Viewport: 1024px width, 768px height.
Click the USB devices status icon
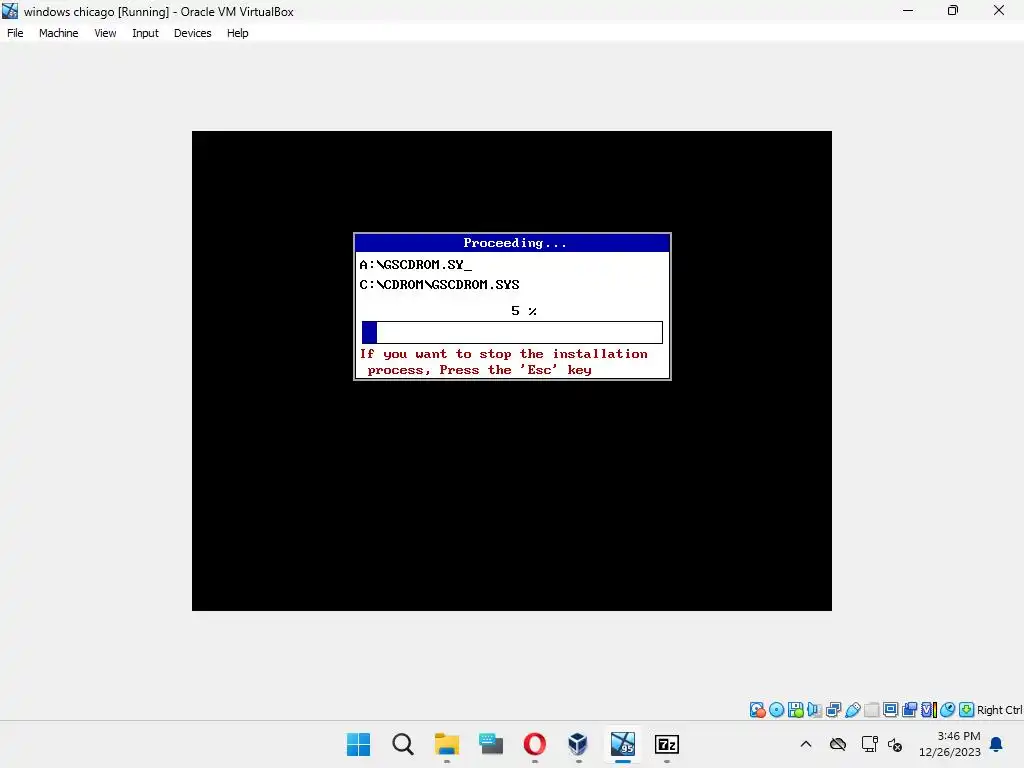[852, 710]
